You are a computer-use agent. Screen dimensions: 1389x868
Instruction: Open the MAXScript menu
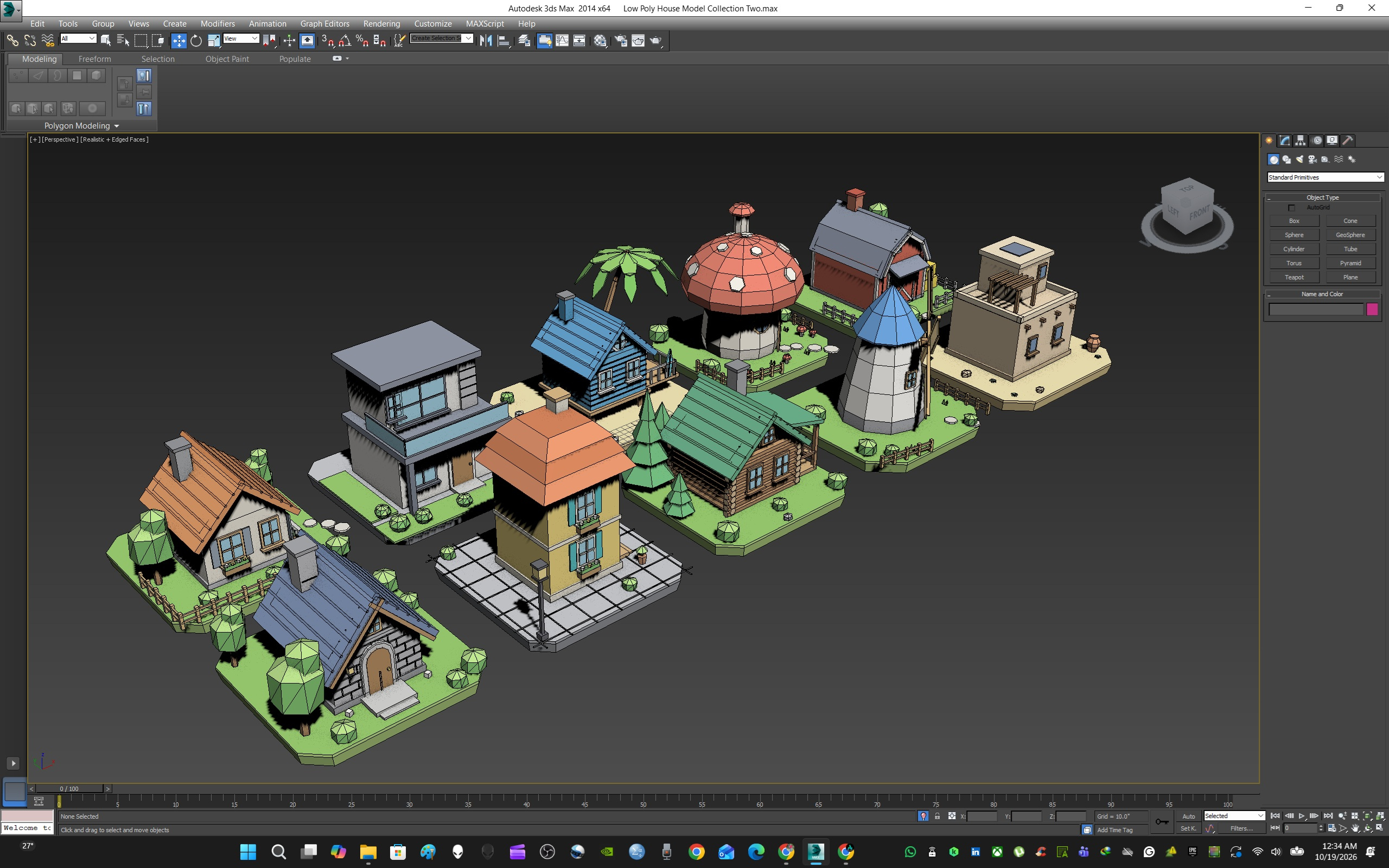point(485,23)
